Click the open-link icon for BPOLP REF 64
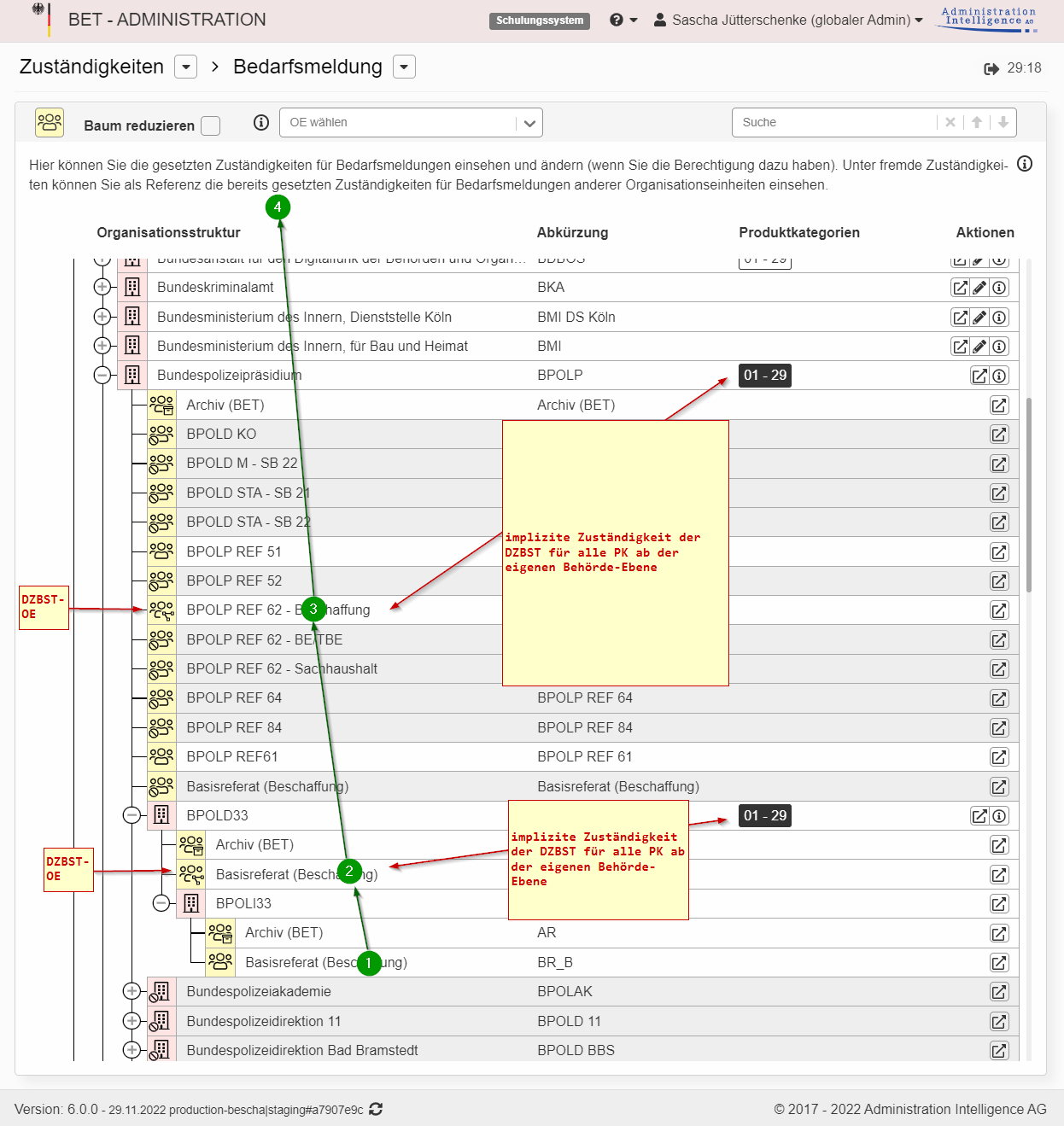The image size is (1064, 1126). [x=999, y=698]
